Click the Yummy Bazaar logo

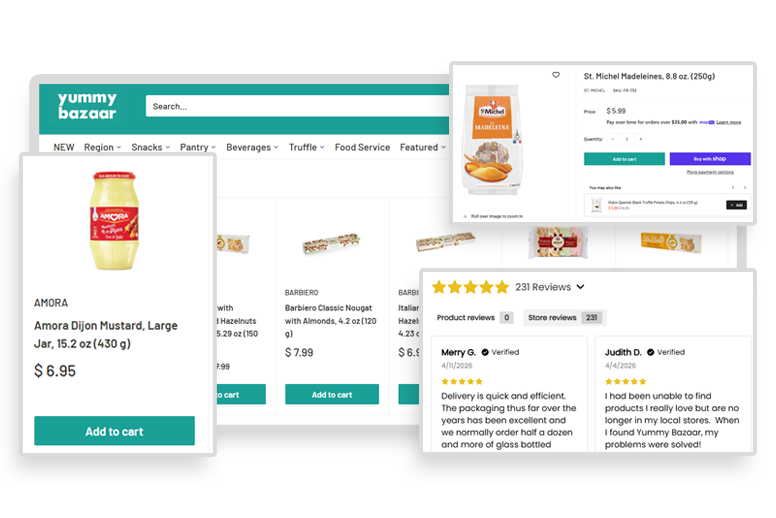pyautogui.click(x=87, y=105)
